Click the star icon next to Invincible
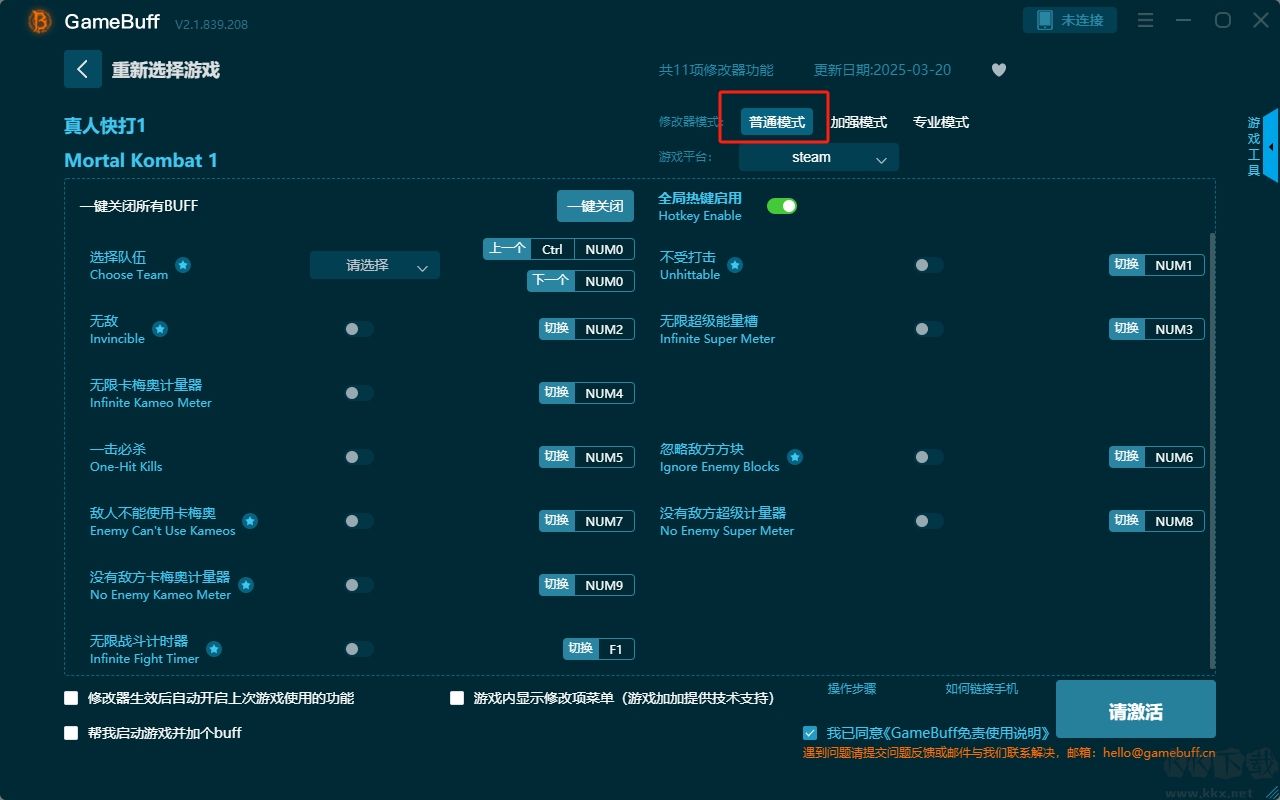This screenshot has width=1280, height=800. click(158, 328)
